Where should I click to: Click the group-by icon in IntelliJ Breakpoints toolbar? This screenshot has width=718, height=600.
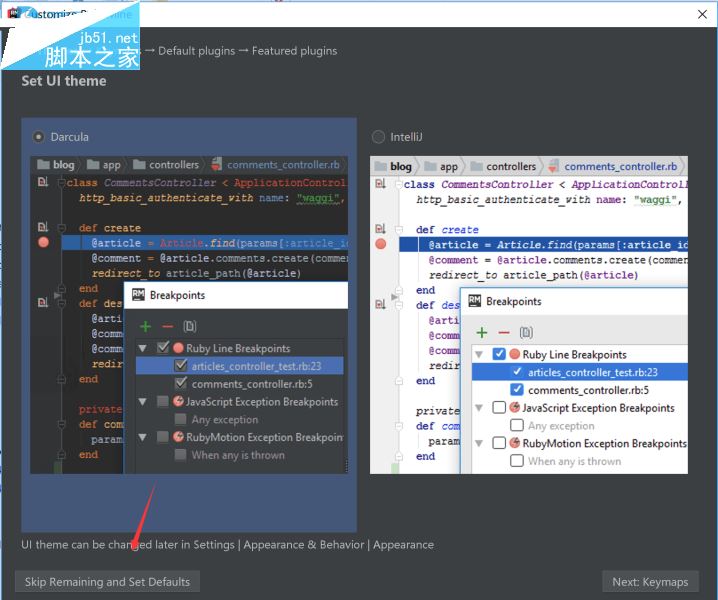526,333
